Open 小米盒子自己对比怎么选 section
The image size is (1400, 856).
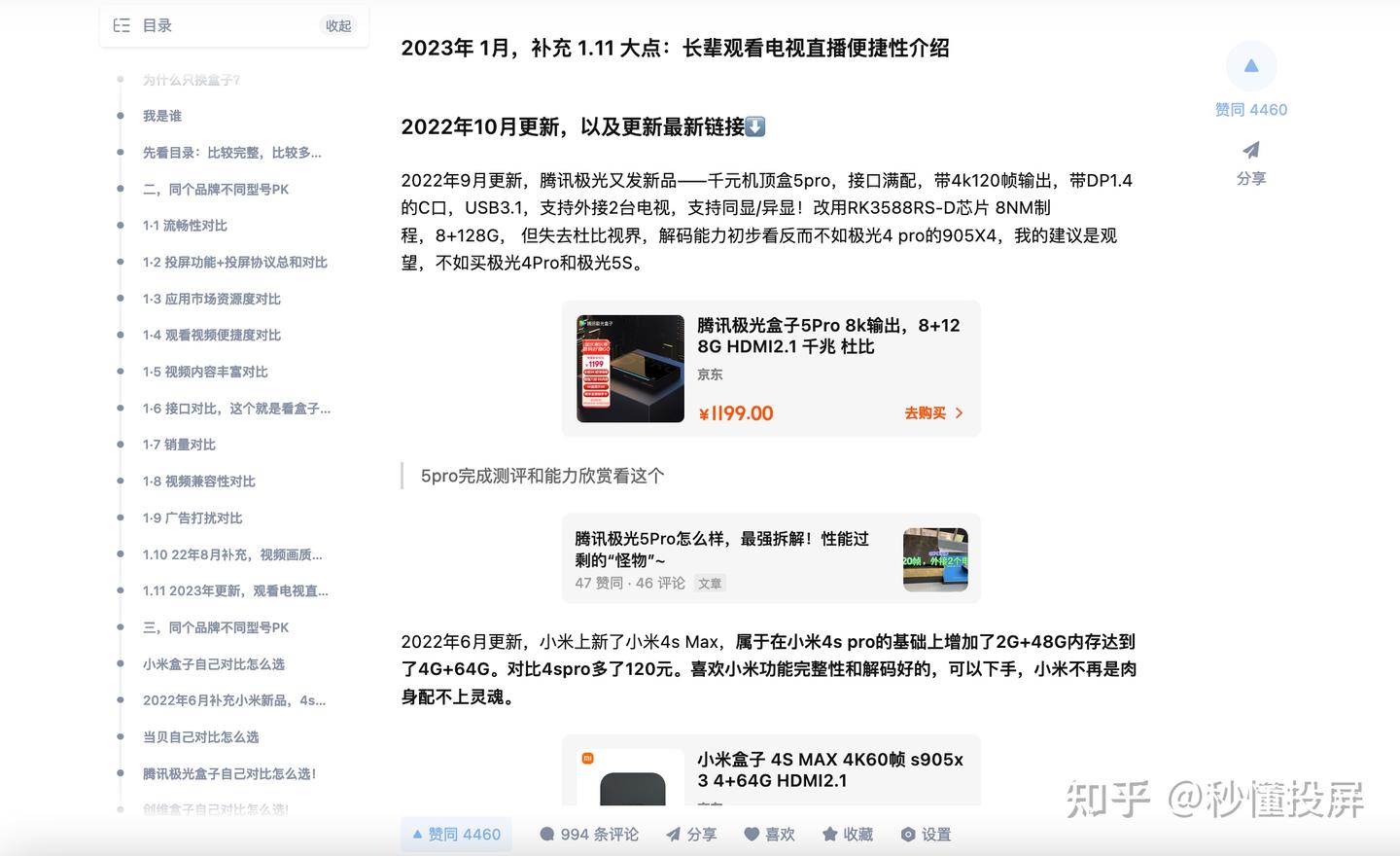pyautogui.click(x=214, y=664)
